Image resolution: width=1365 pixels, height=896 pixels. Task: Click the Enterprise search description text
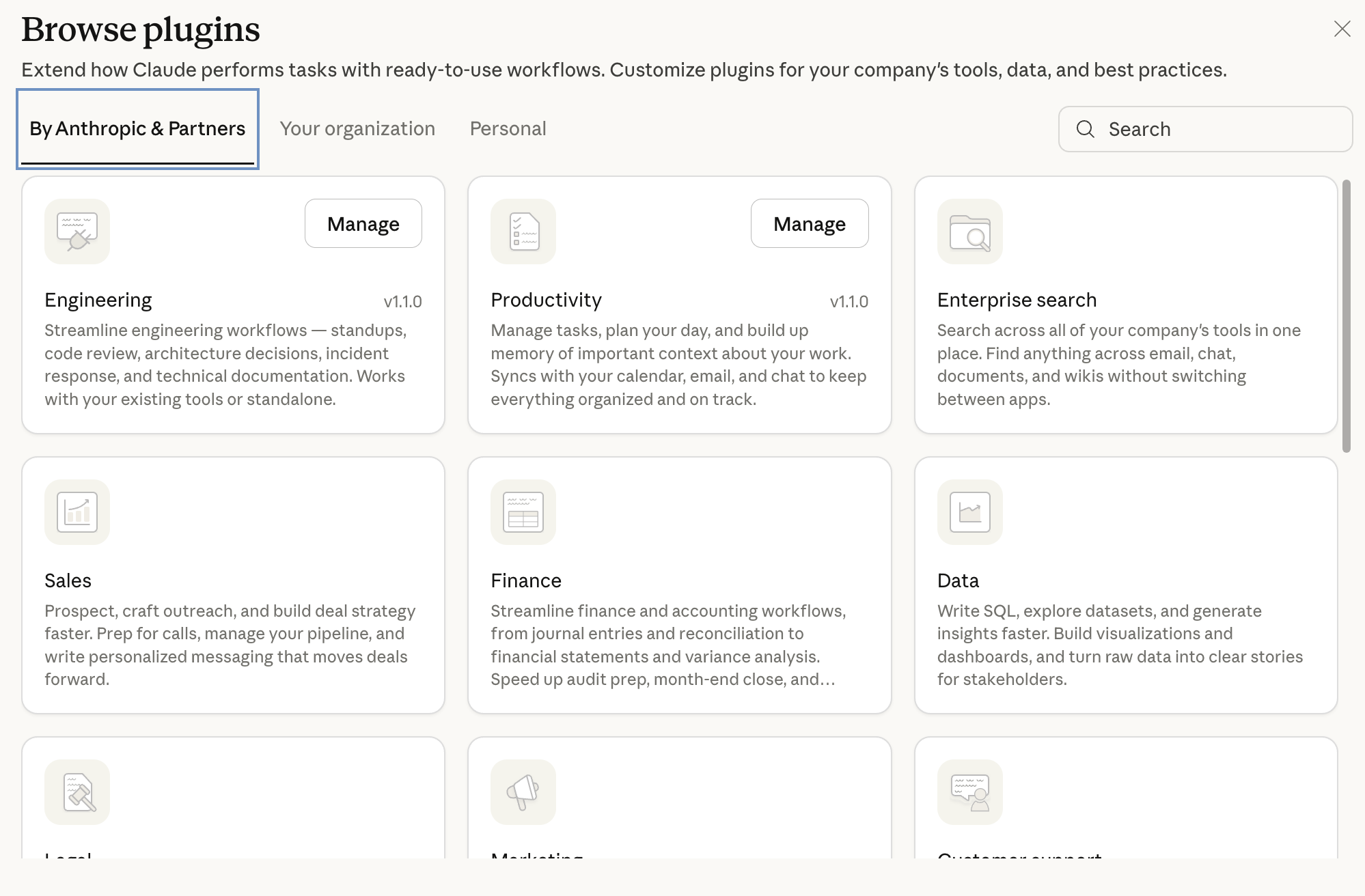[x=1119, y=365]
